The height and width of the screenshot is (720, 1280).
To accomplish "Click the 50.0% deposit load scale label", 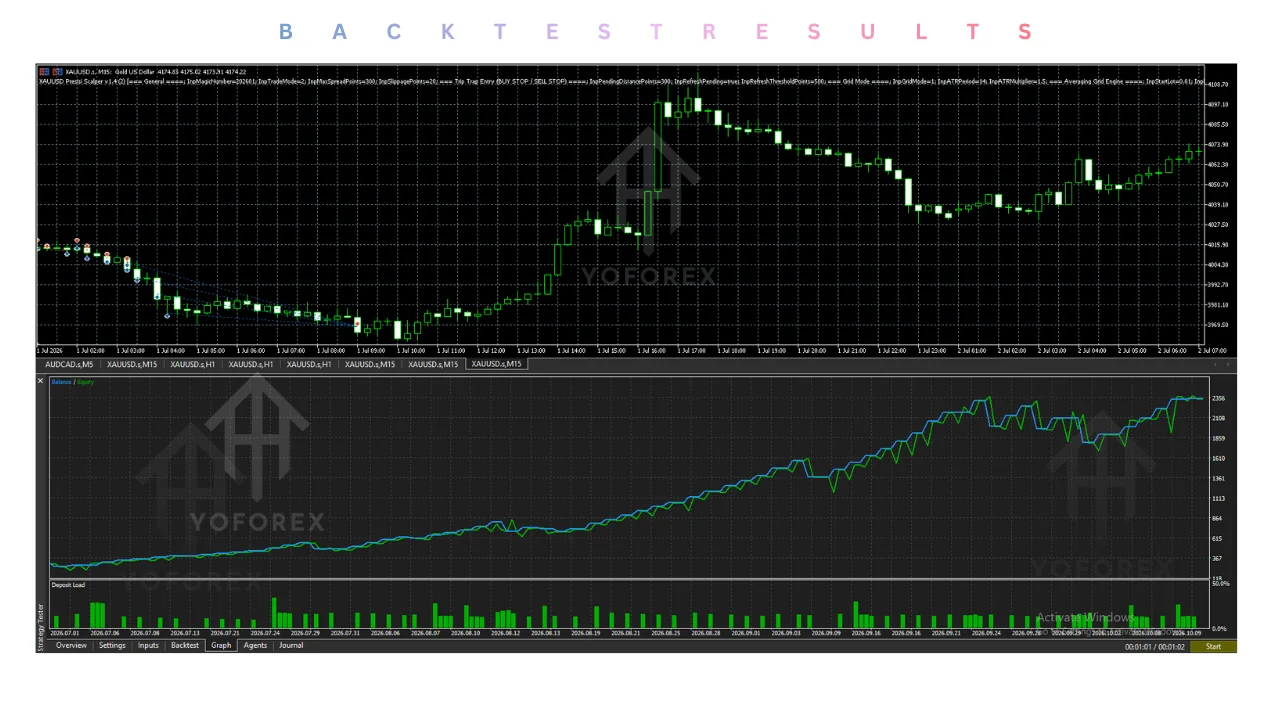I will tap(1220, 583).
